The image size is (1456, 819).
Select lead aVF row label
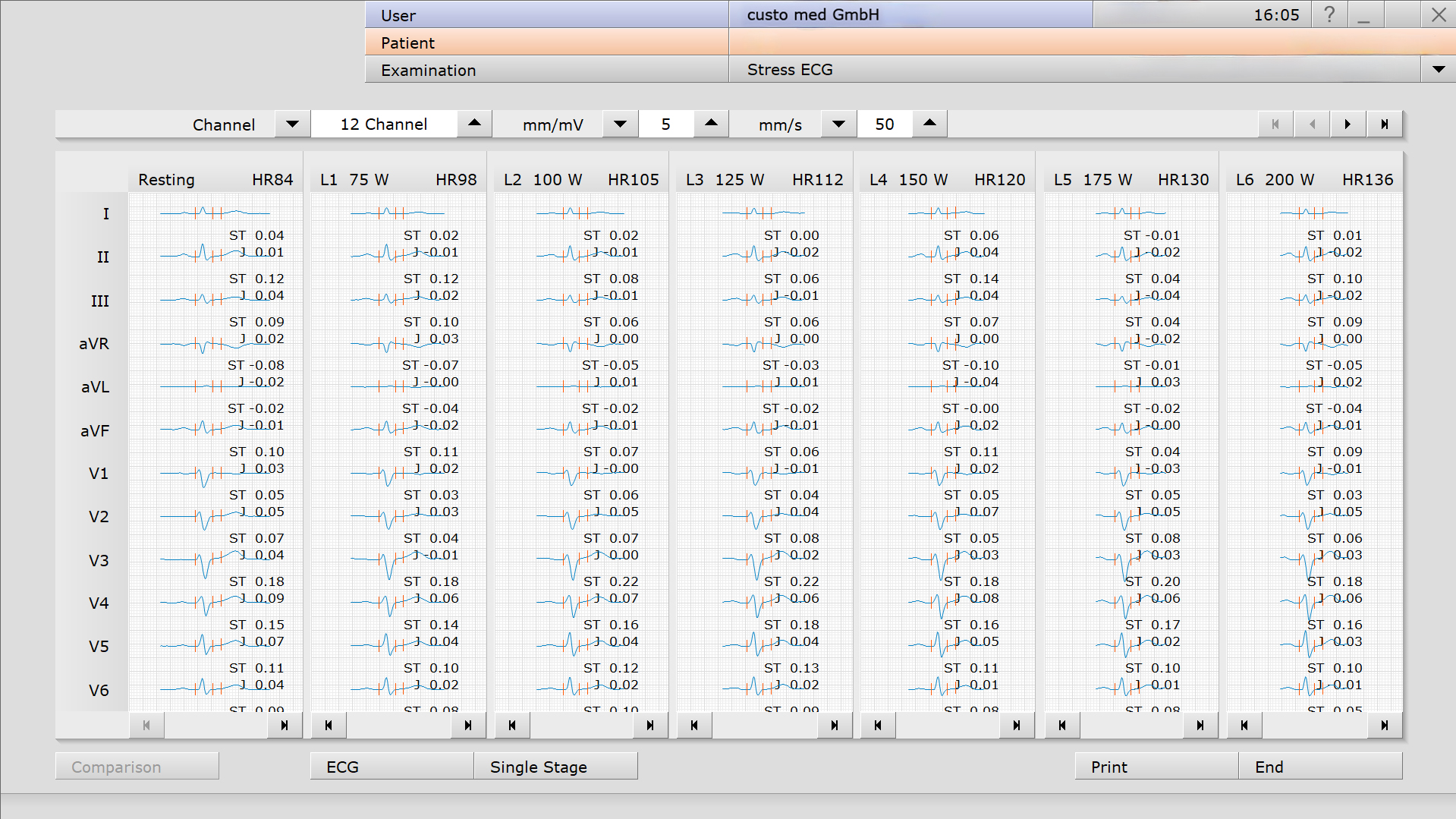(95, 430)
